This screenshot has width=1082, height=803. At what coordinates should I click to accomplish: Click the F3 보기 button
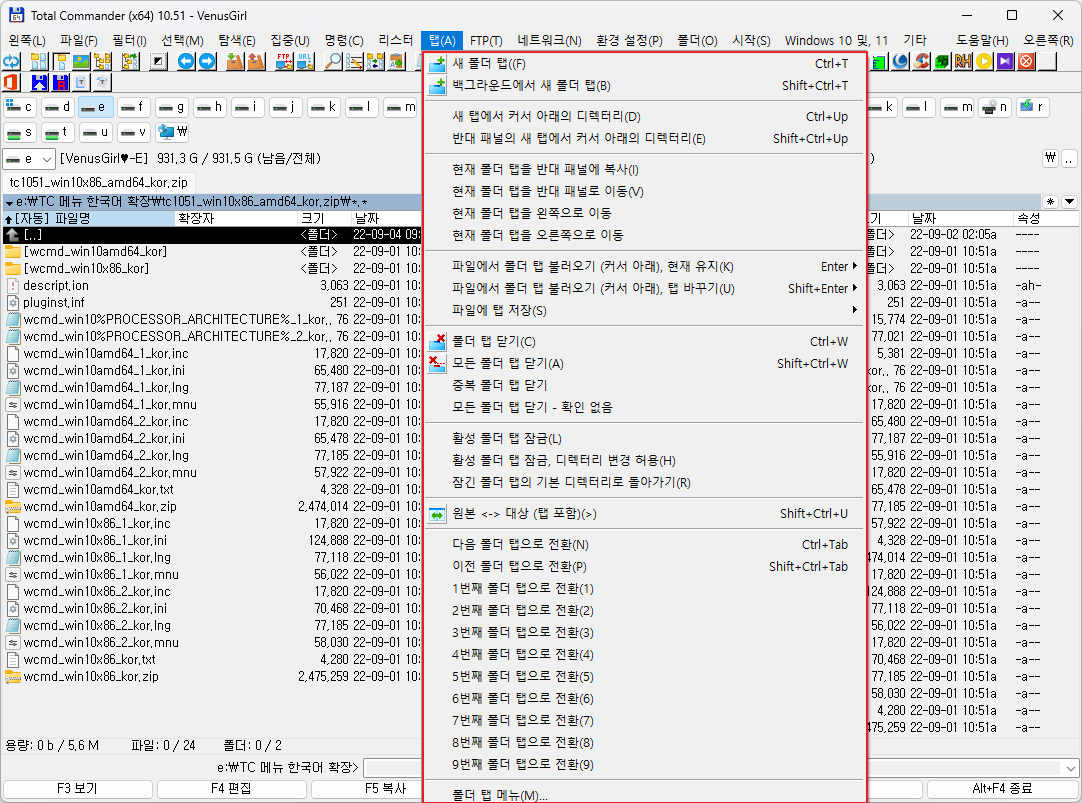[77, 789]
